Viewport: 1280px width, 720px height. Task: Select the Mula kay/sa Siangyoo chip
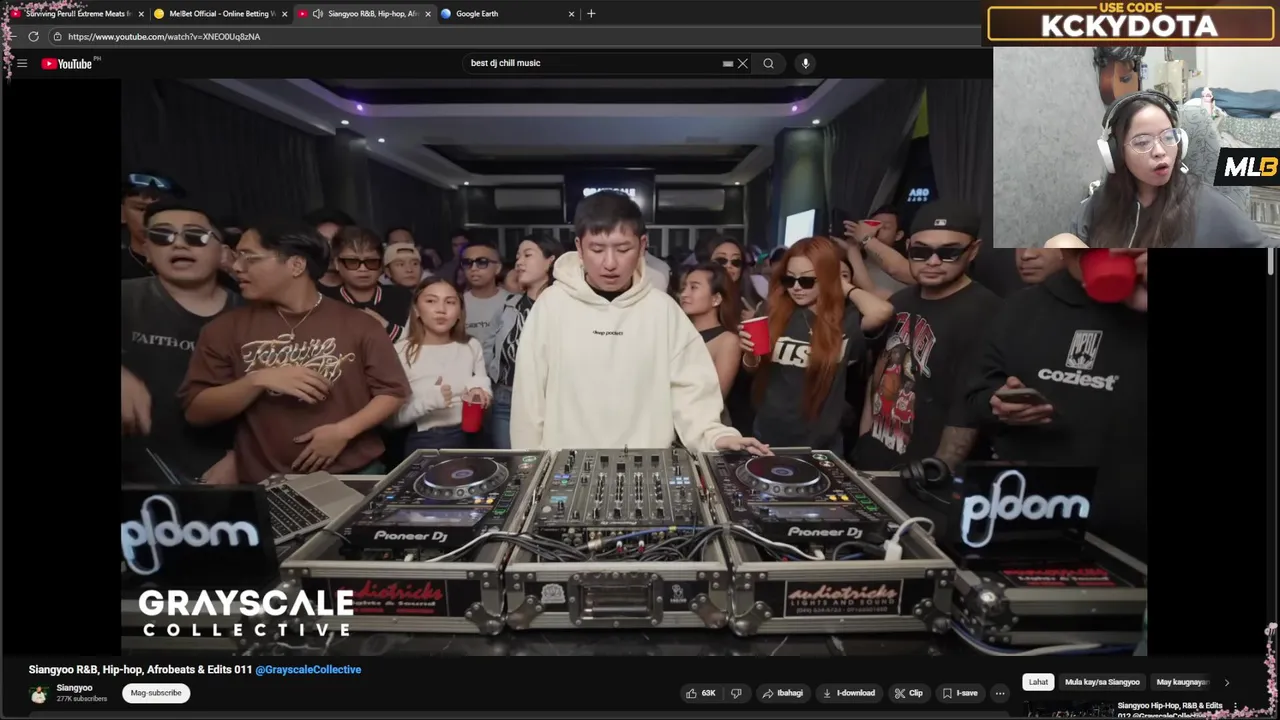coord(1102,682)
